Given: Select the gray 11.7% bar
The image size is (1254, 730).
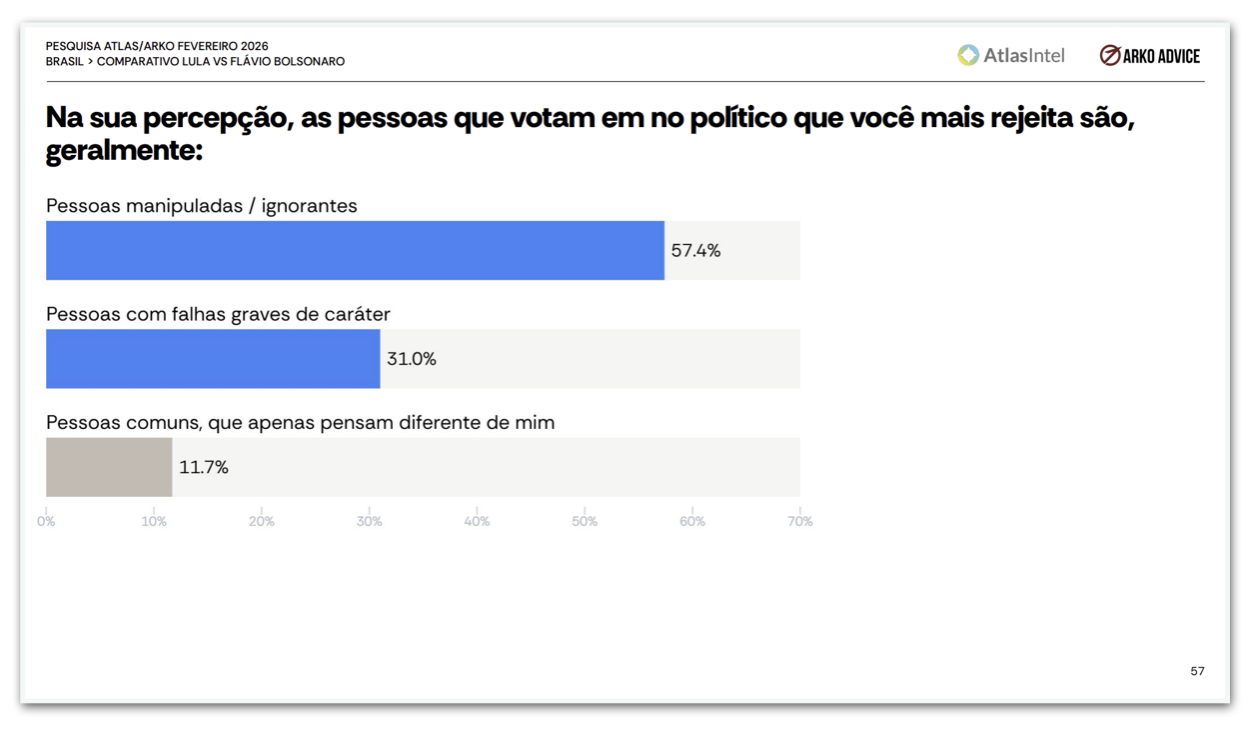Looking at the screenshot, I should coord(109,467).
